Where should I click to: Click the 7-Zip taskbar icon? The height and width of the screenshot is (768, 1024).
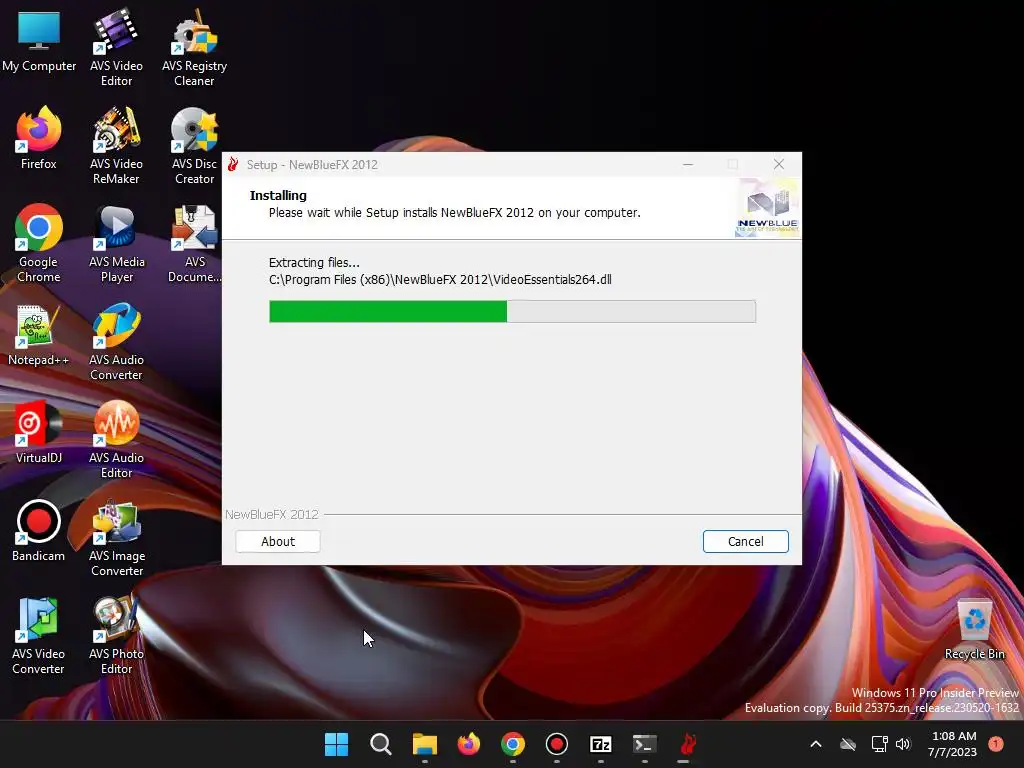point(600,744)
